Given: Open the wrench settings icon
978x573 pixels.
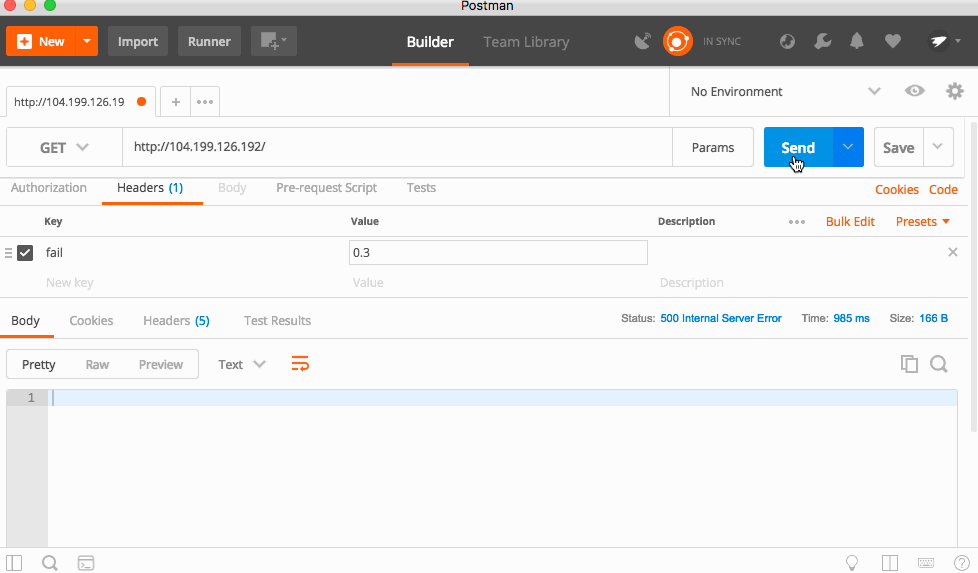Looking at the screenshot, I should [823, 41].
